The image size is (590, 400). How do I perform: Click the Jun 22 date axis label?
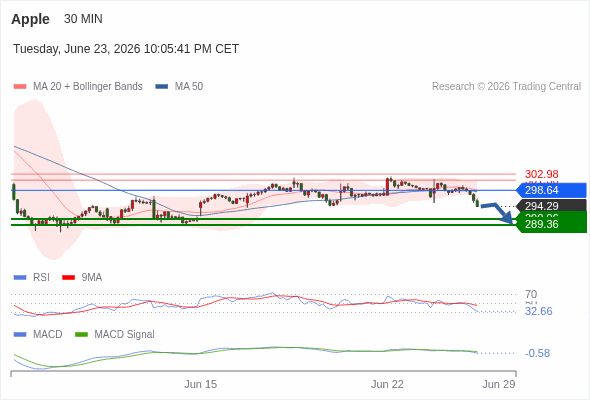point(387,384)
